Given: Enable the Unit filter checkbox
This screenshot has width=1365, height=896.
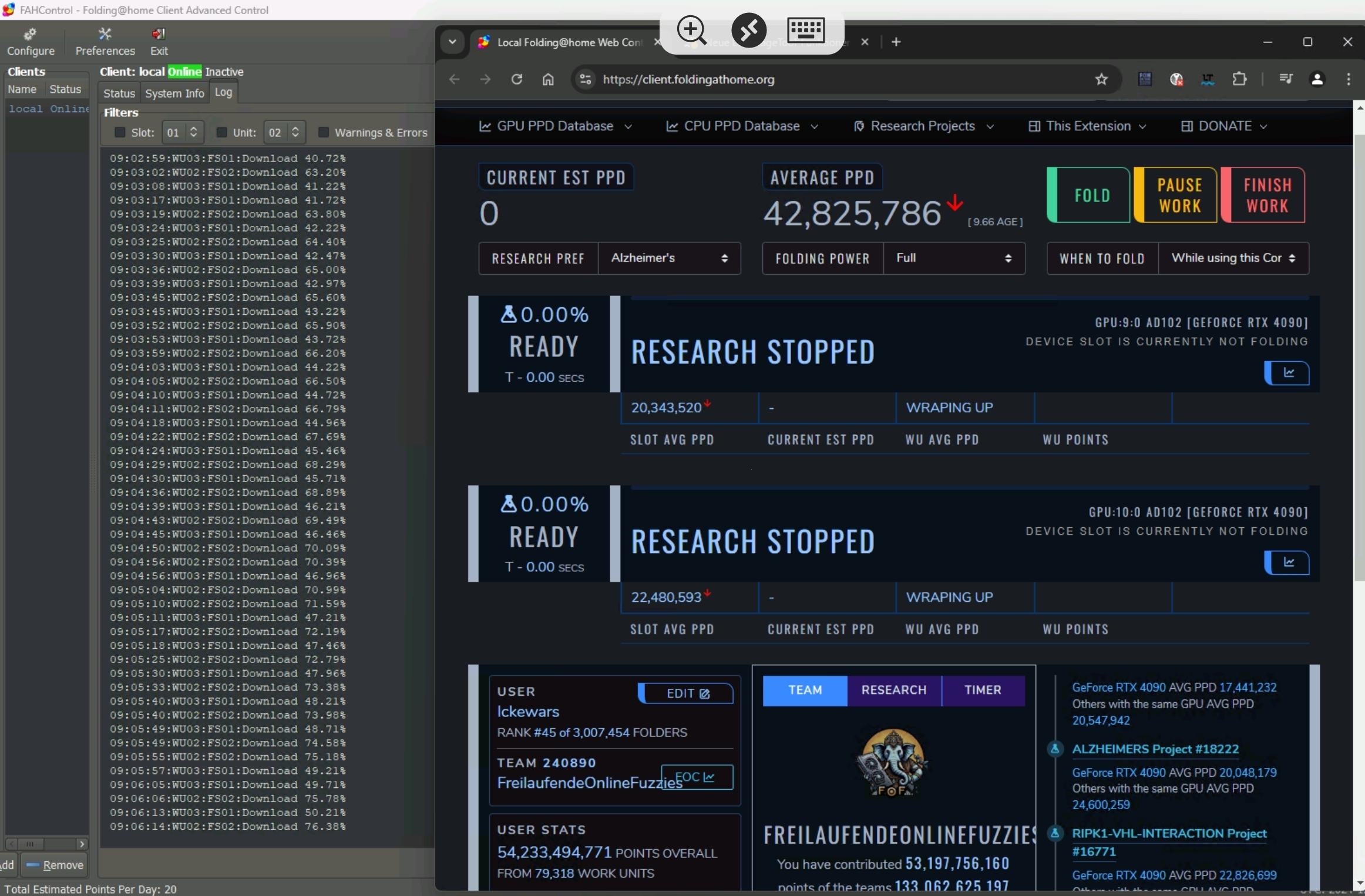Looking at the screenshot, I should click(221, 132).
